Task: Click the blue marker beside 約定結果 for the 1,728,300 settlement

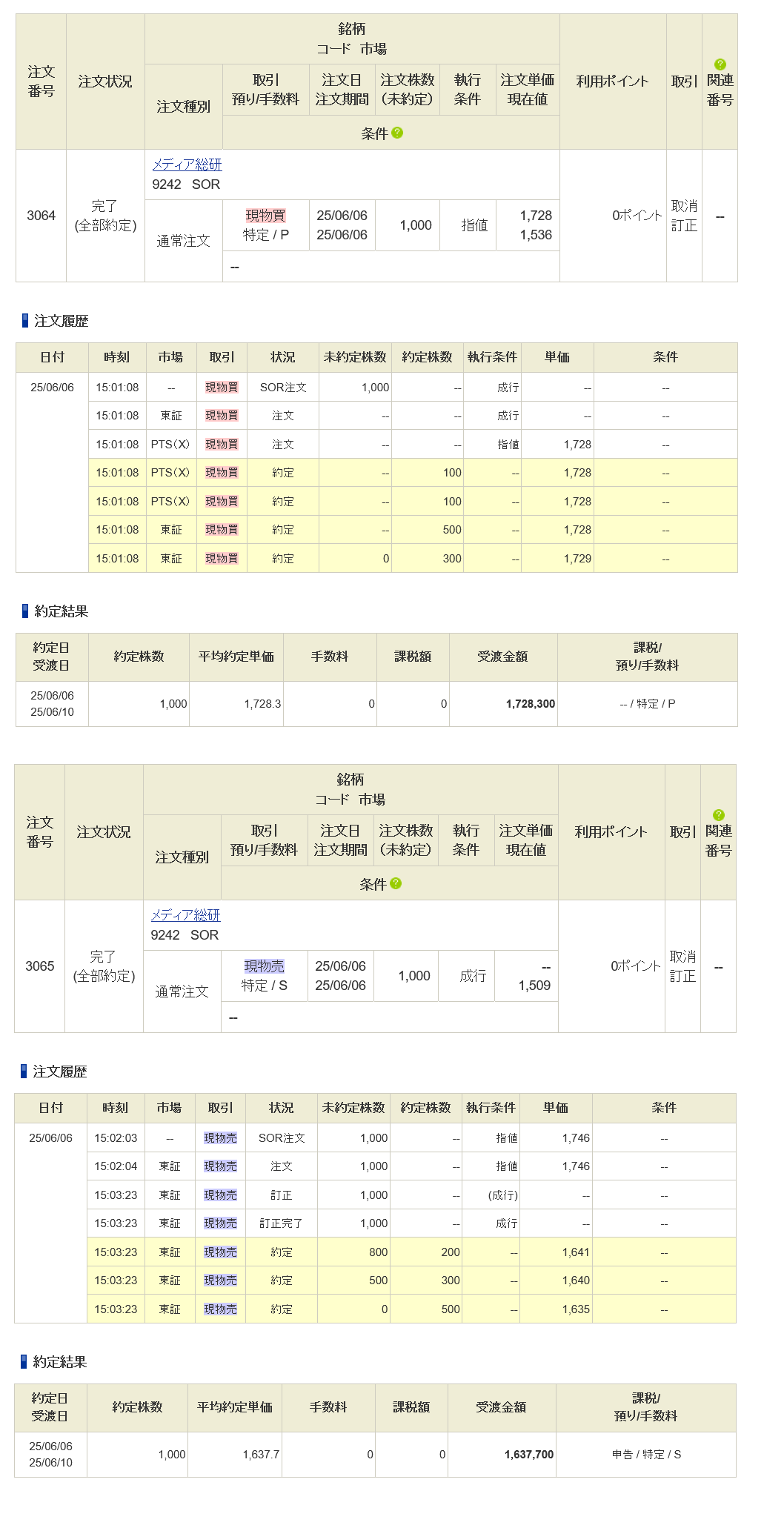Action: point(25,611)
